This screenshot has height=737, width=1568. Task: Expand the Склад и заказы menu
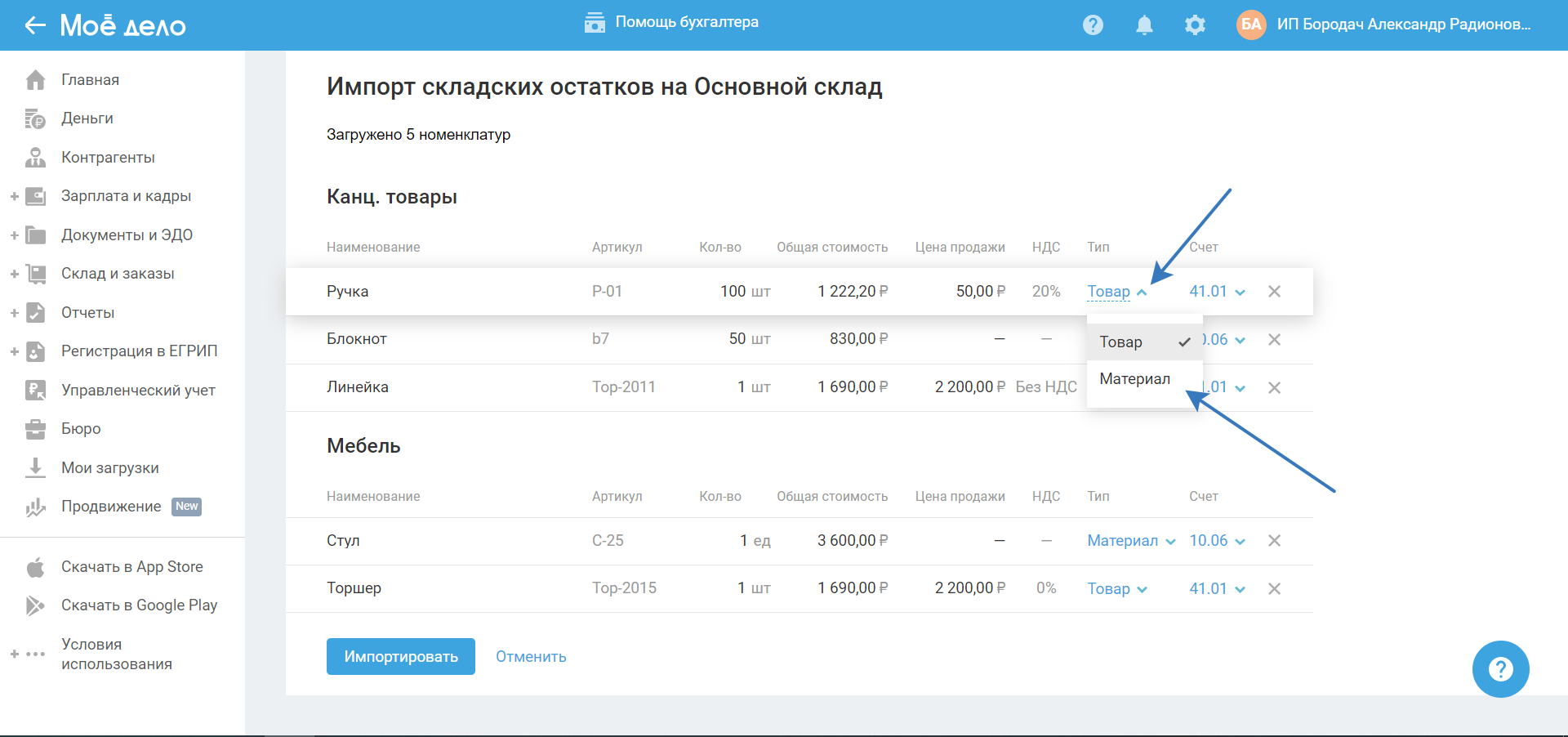pyautogui.click(x=117, y=274)
